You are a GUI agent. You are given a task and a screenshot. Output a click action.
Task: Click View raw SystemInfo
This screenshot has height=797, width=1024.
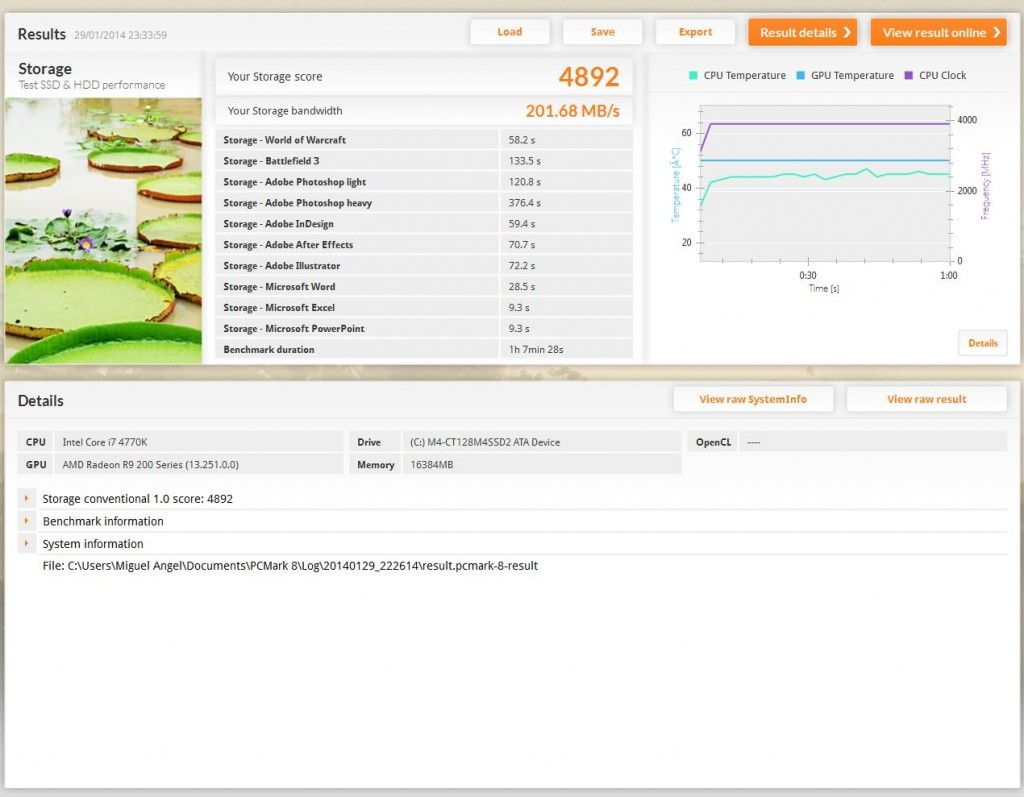753,399
